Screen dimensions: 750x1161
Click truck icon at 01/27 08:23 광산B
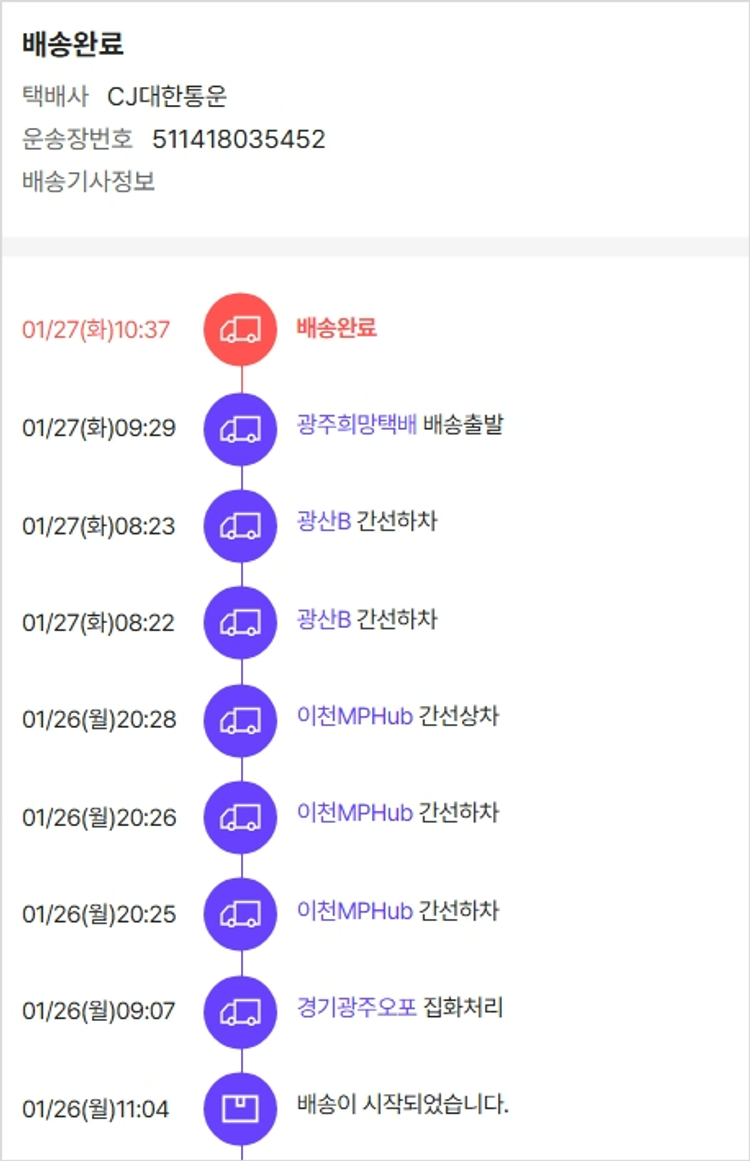coord(241,525)
